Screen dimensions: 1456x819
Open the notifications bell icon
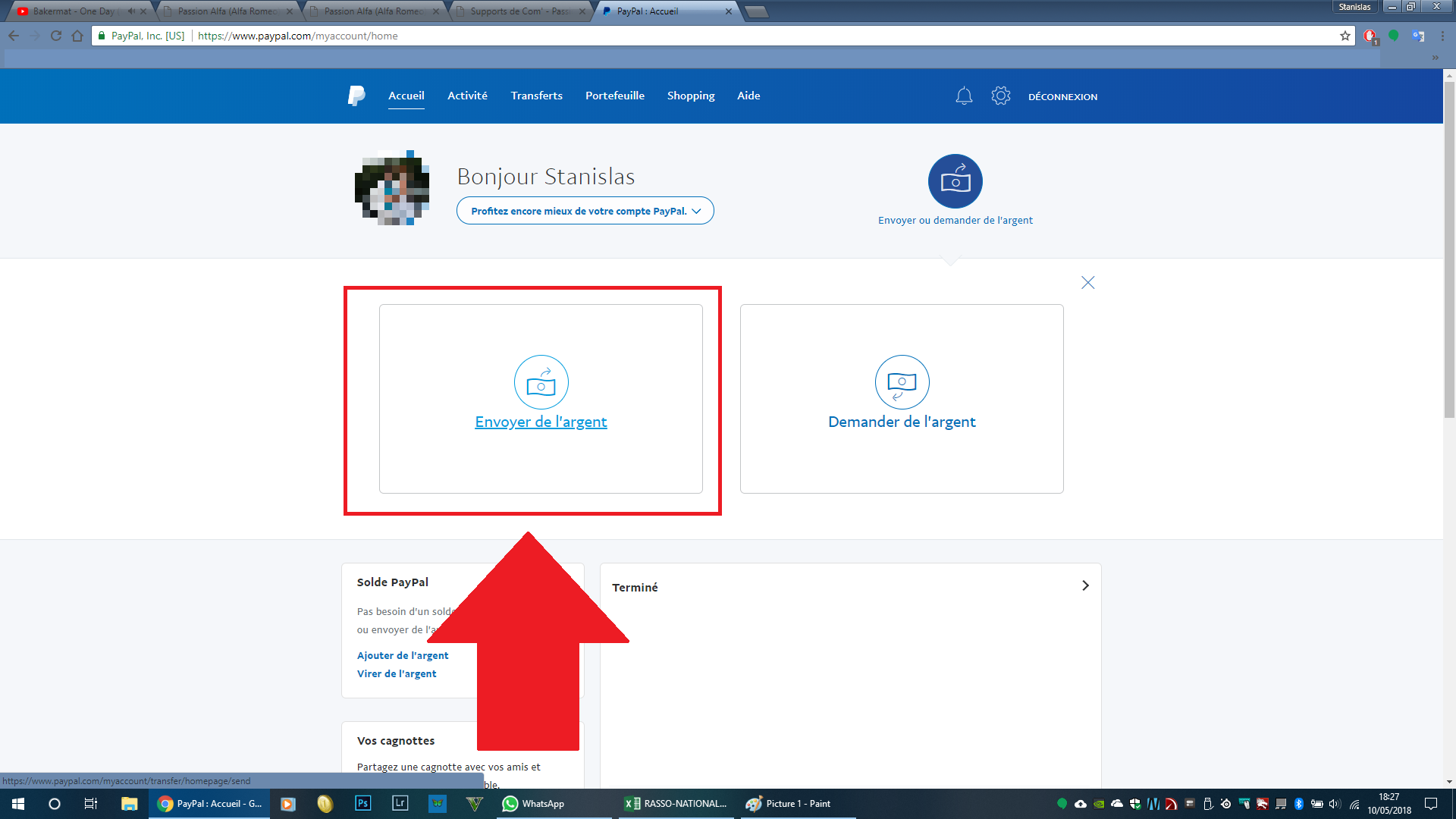coord(963,96)
